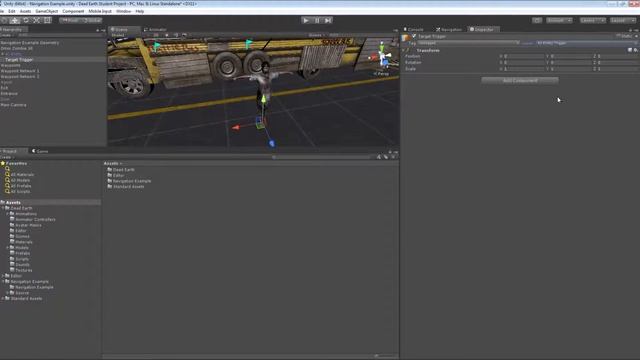Open the Static flags dropdown arrow
The image size is (640, 360).
(x=636, y=36)
